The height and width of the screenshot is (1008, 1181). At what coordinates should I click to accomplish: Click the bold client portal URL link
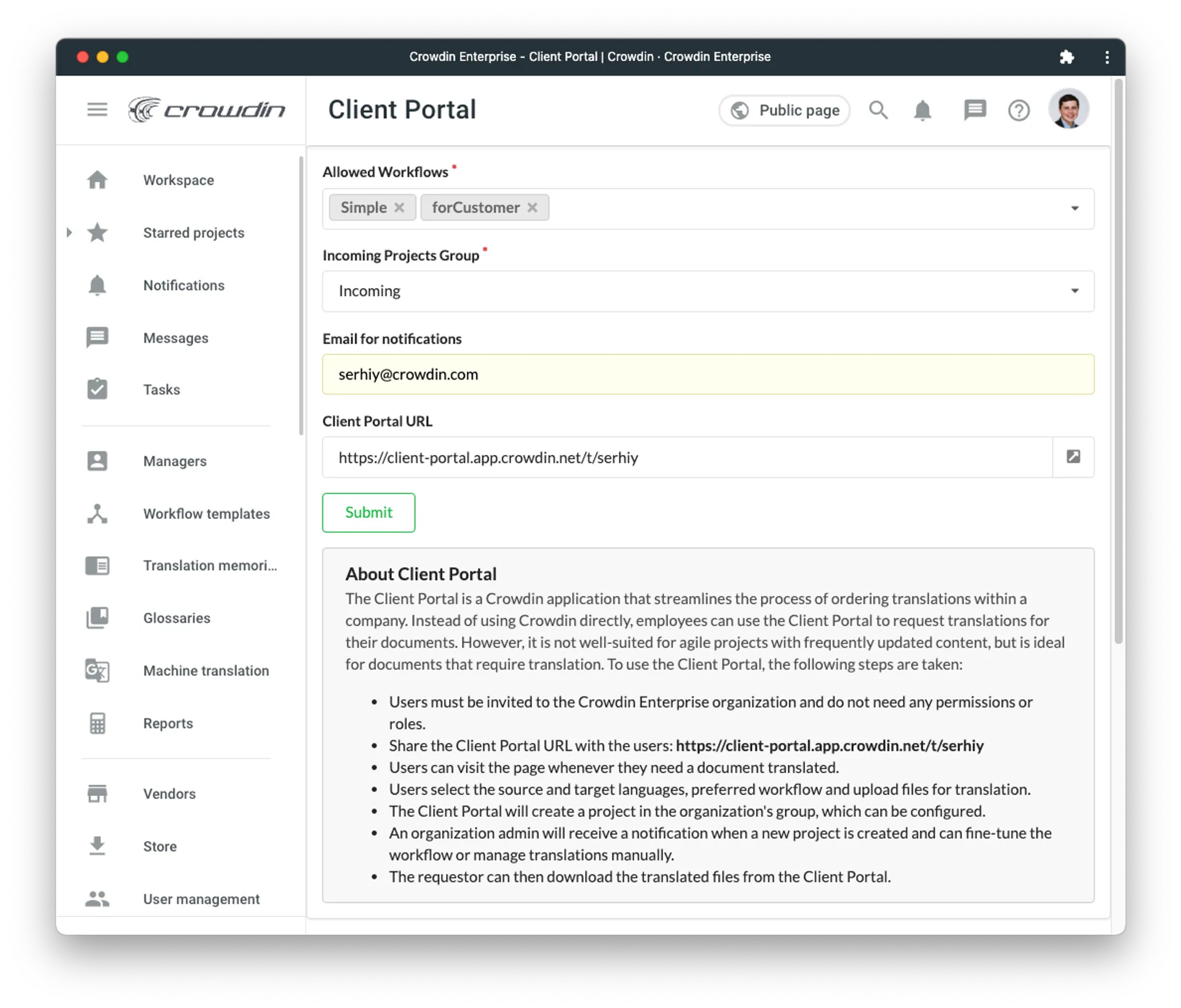point(830,745)
